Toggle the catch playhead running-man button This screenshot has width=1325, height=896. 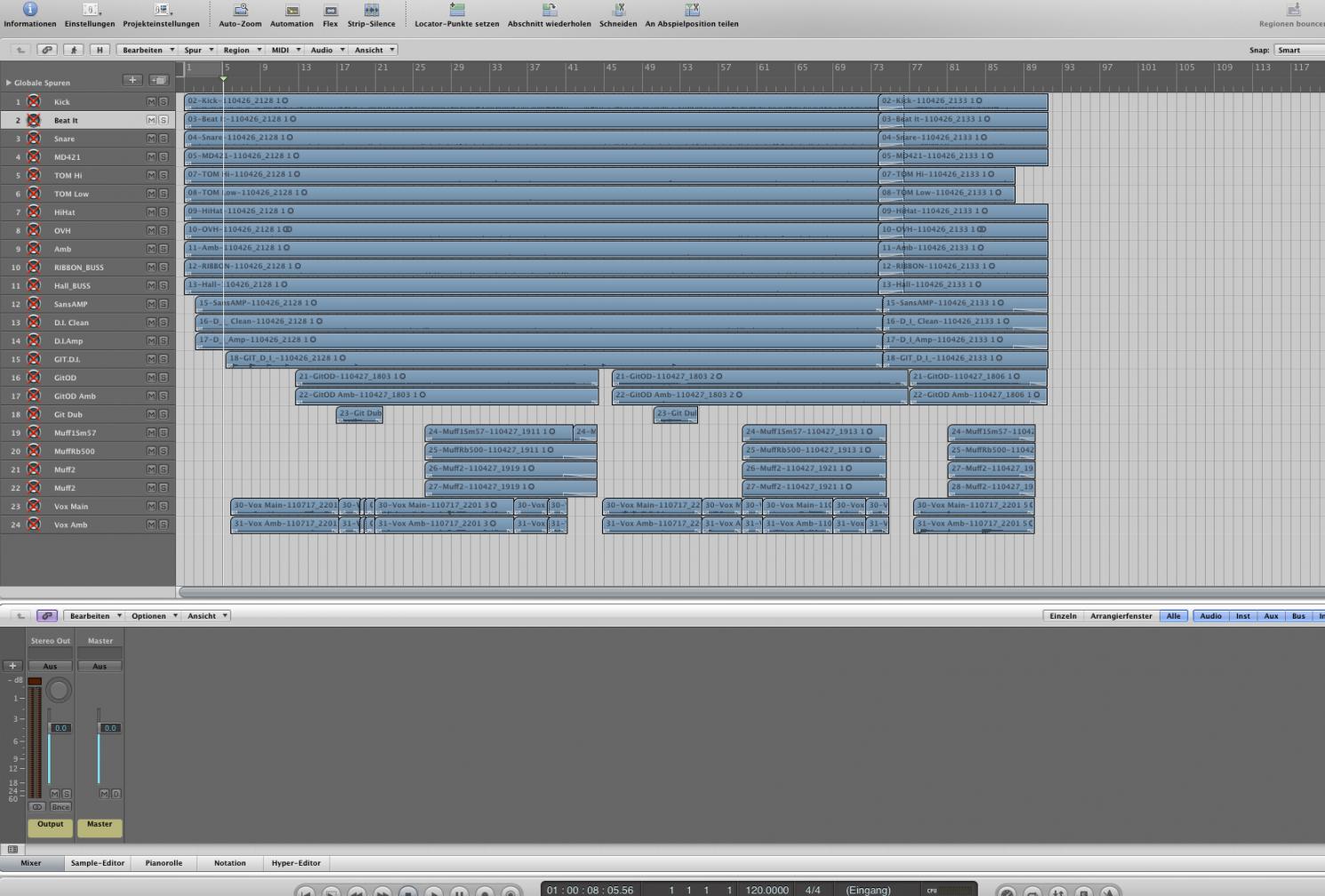74,50
